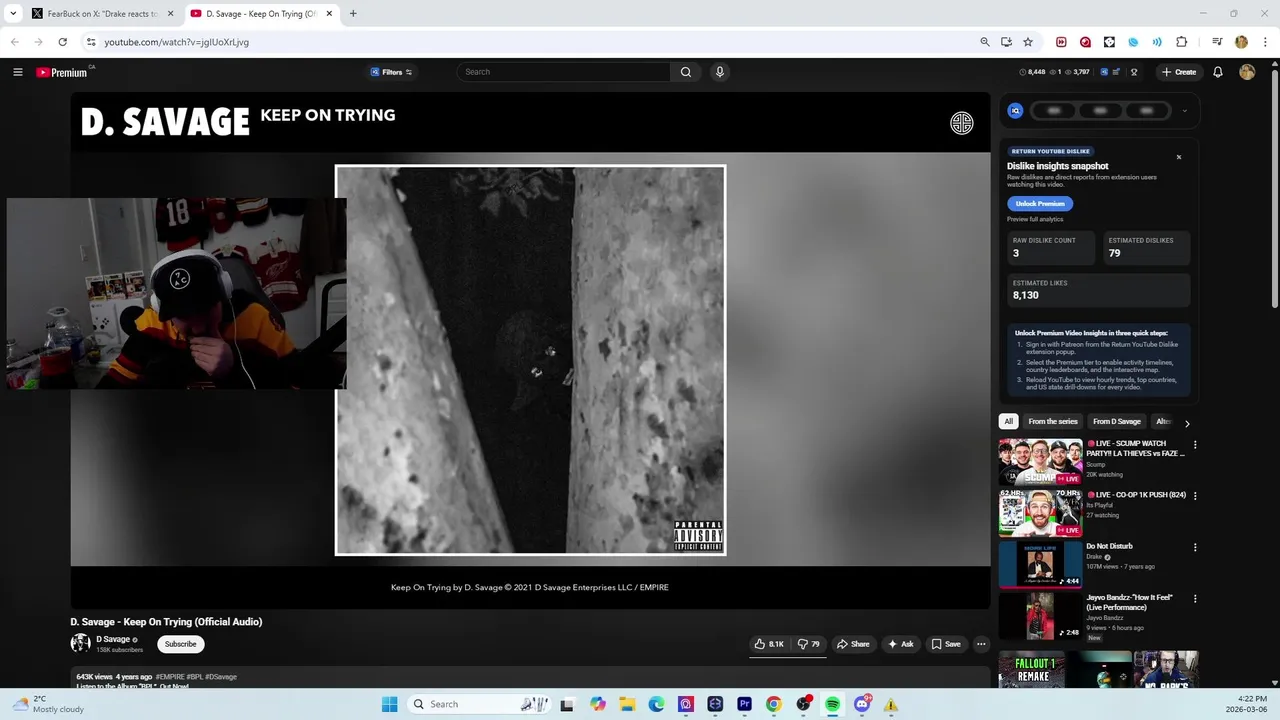Open the OBS Studio taskbar icon

click(x=803, y=704)
